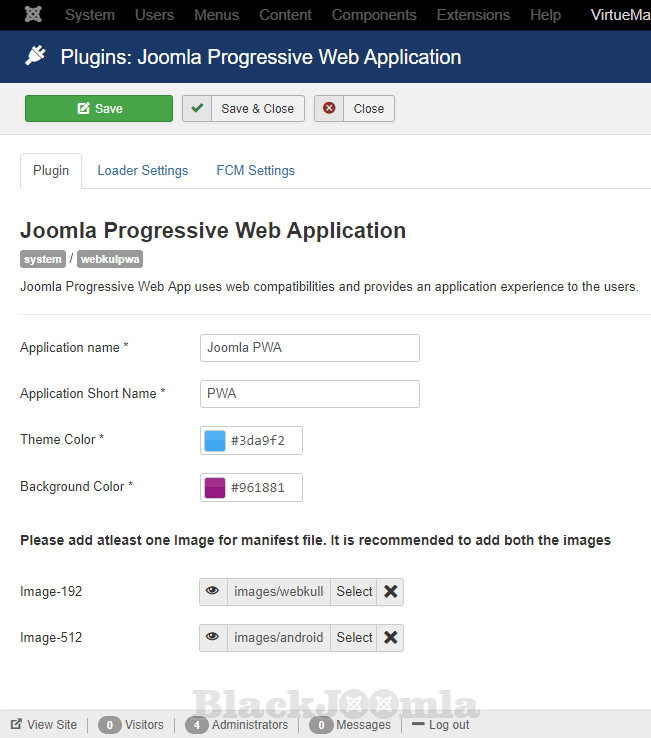
Task: Switch to the FCM Settings tab
Action: point(255,171)
